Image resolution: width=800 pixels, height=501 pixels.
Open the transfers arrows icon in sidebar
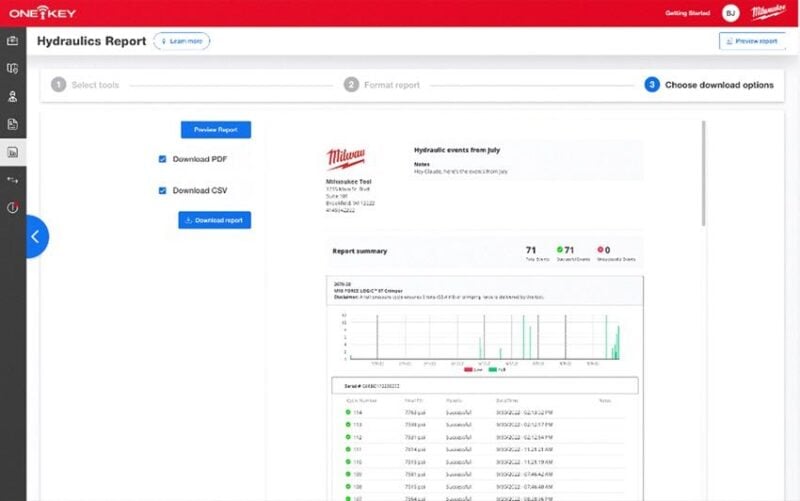click(x=13, y=180)
